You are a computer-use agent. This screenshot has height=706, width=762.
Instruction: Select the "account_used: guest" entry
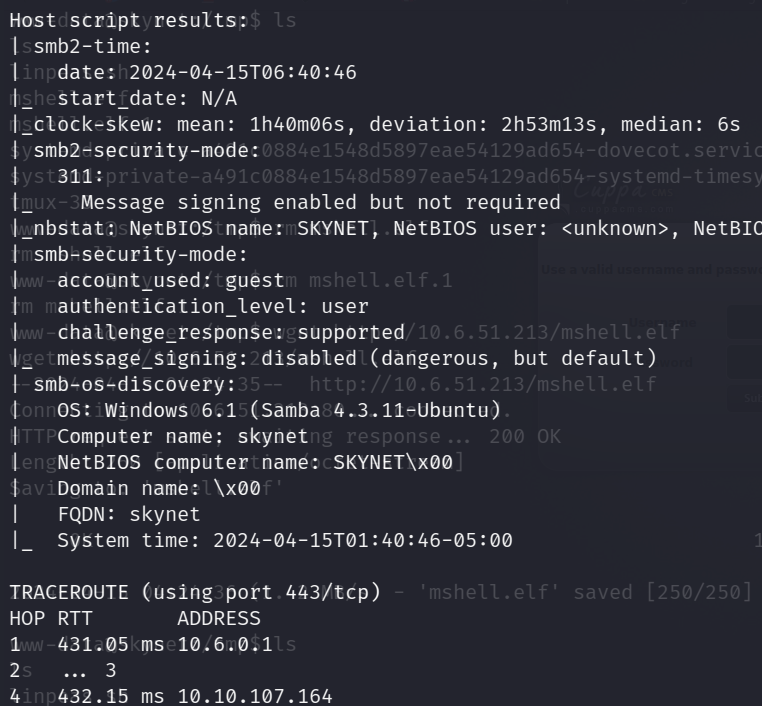pos(171,281)
